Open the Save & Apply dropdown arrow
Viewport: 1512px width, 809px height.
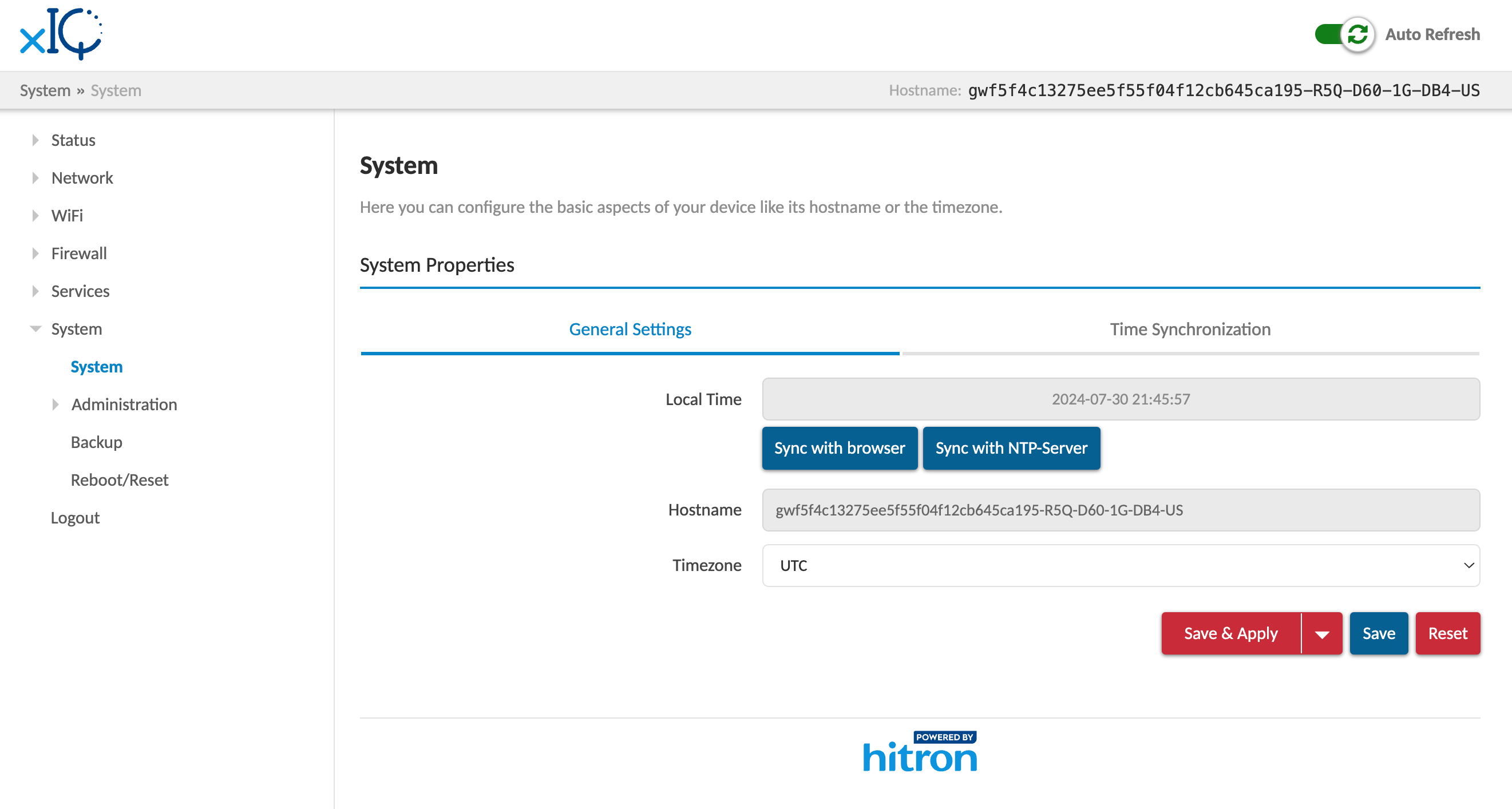[x=1322, y=633]
